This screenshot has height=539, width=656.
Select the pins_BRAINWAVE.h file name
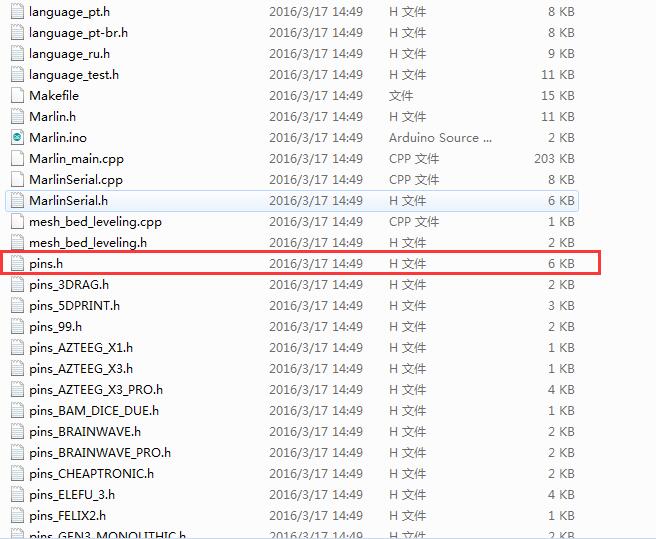(x=85, y=431)
